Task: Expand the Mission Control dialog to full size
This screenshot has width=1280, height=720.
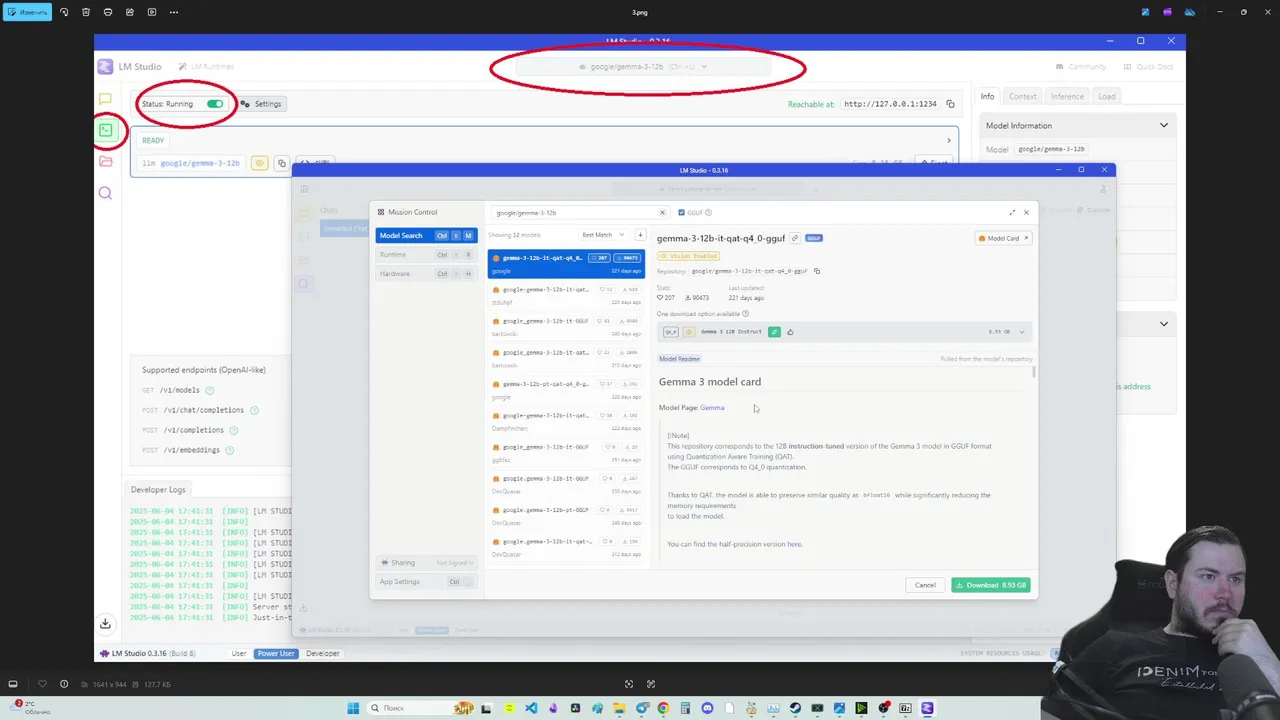Action: point(1012,212)
